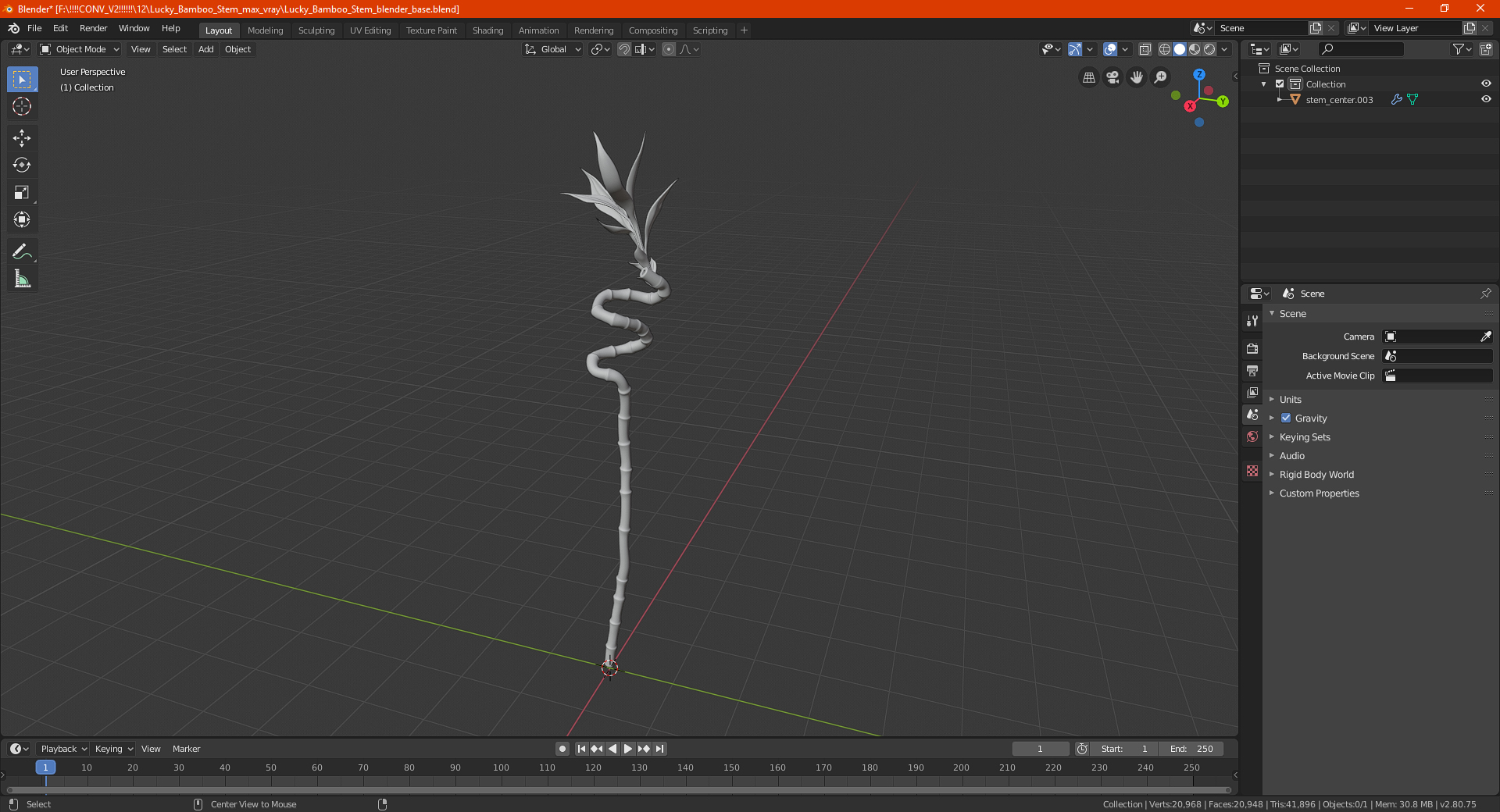Activate the 3D Cursor tool
The height and width of the screenshot is (812, 1500).
click(22, 106)
